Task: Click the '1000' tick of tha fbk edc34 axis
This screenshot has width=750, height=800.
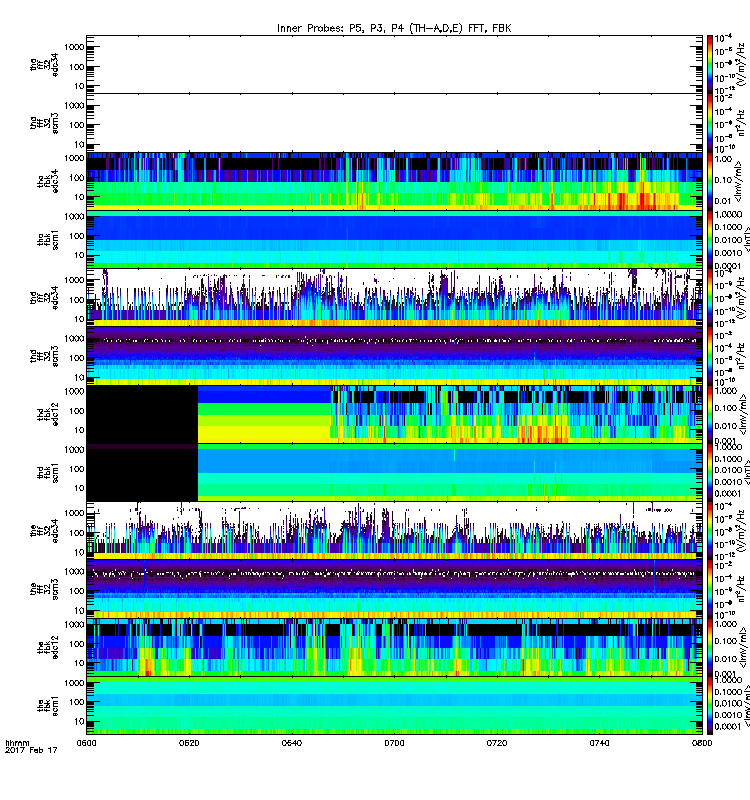Action: pos(74,158)
